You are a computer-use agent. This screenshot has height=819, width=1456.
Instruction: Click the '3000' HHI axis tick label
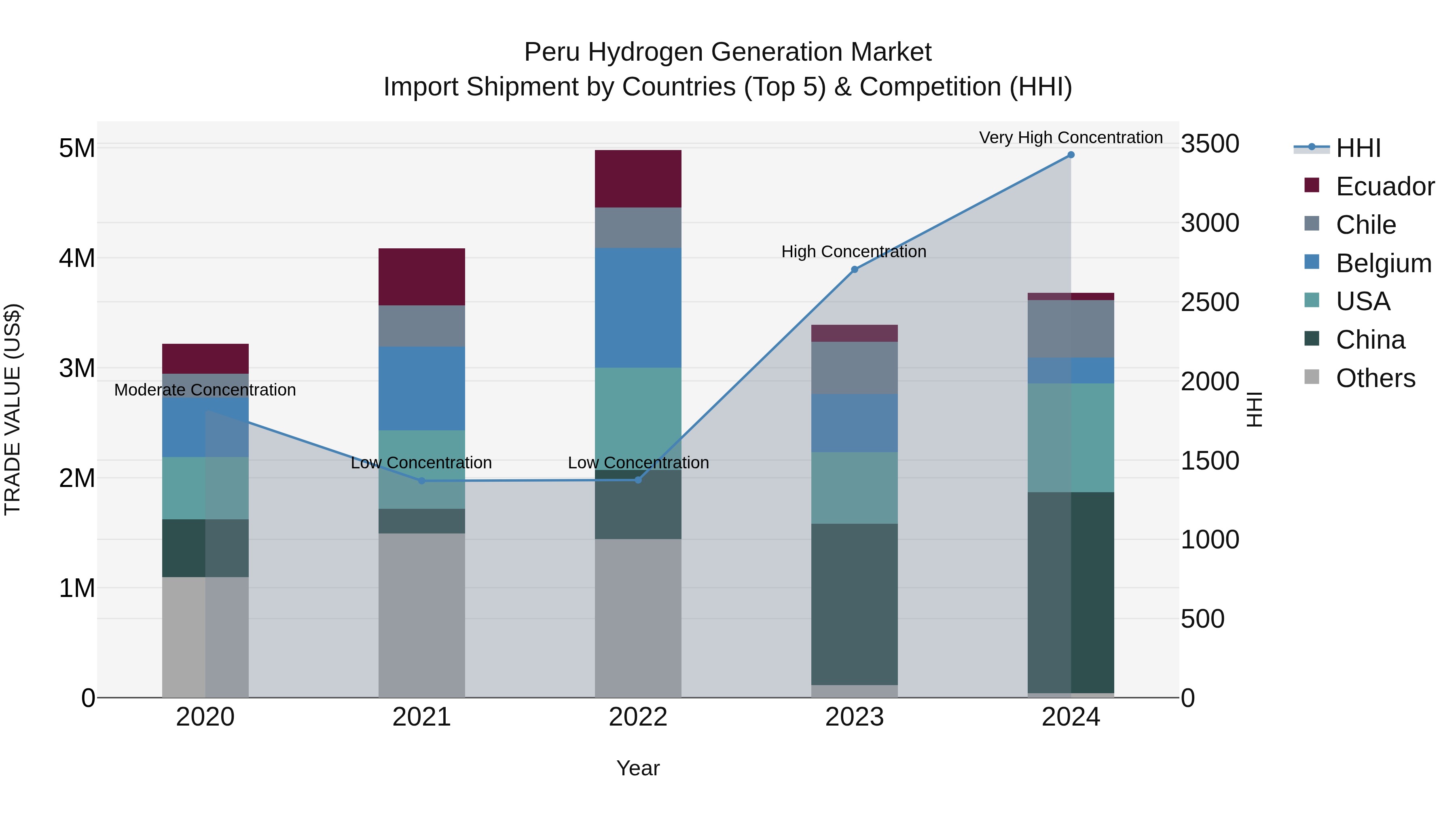tap(1210, 223)
